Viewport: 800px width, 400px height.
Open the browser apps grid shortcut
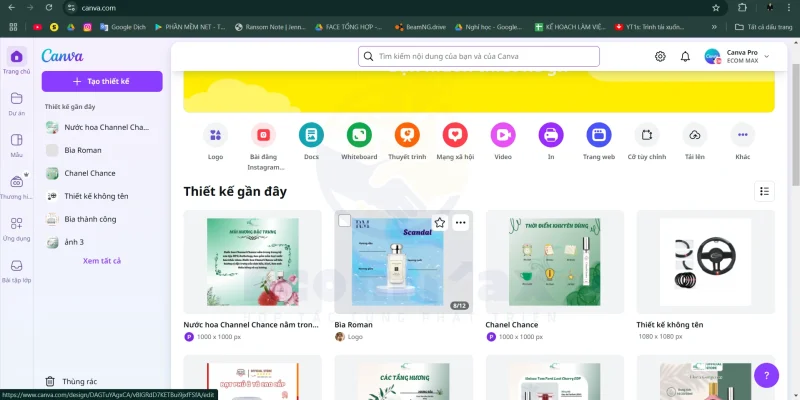click(13, 27)
